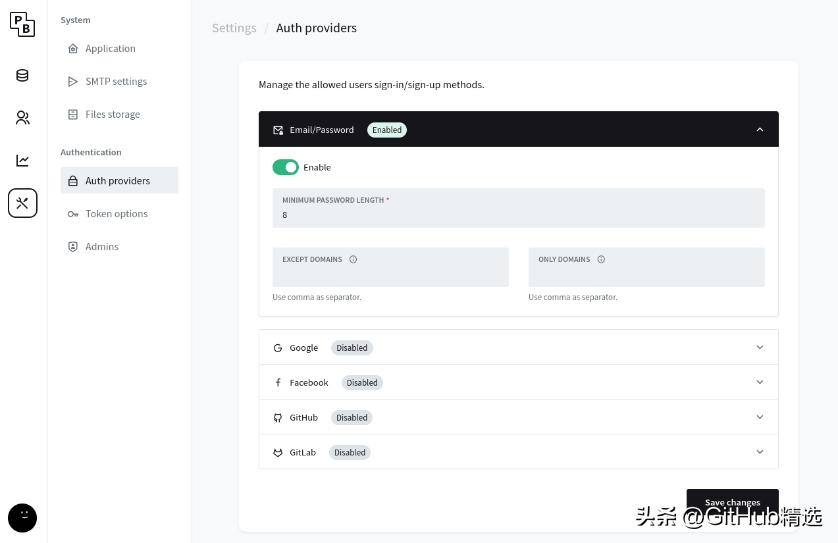Click the Google logo icon
This screenshot has width=838, height=543.
(278, 348)
